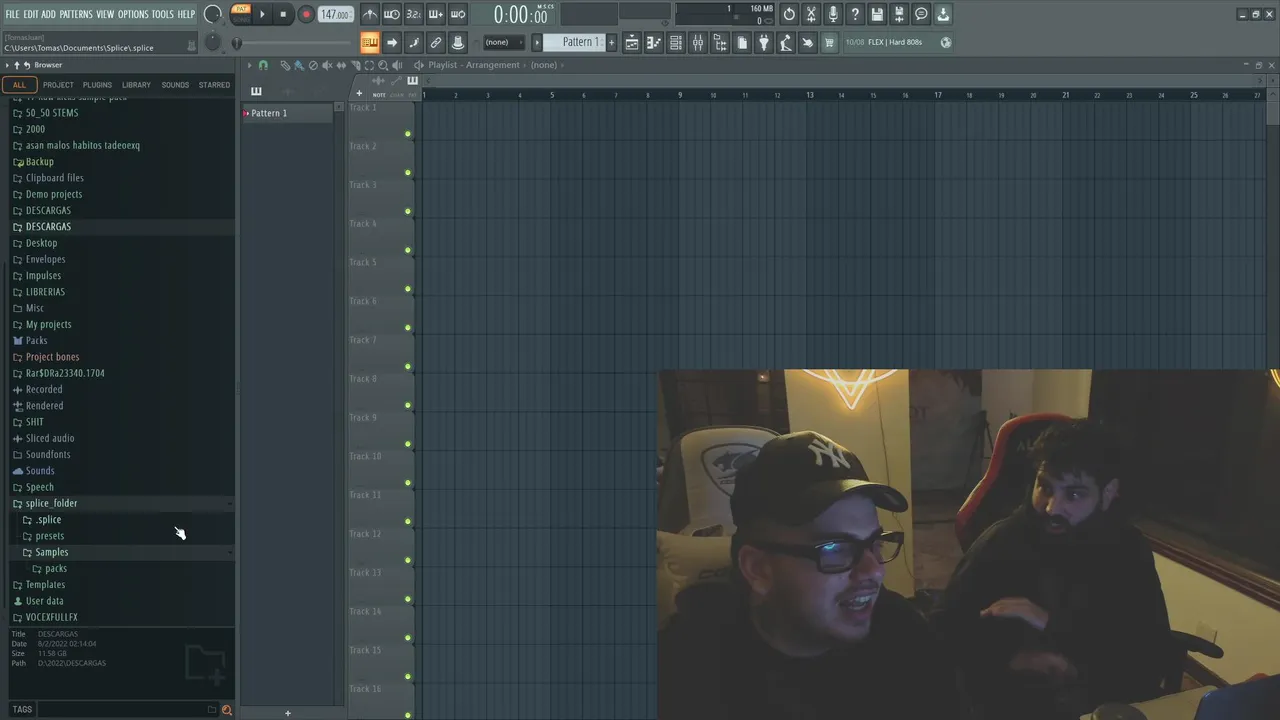1280x720 pixels.
Task: Open the plugin picker plug icon
Action: pyautogui.click(x=764, y=42)
